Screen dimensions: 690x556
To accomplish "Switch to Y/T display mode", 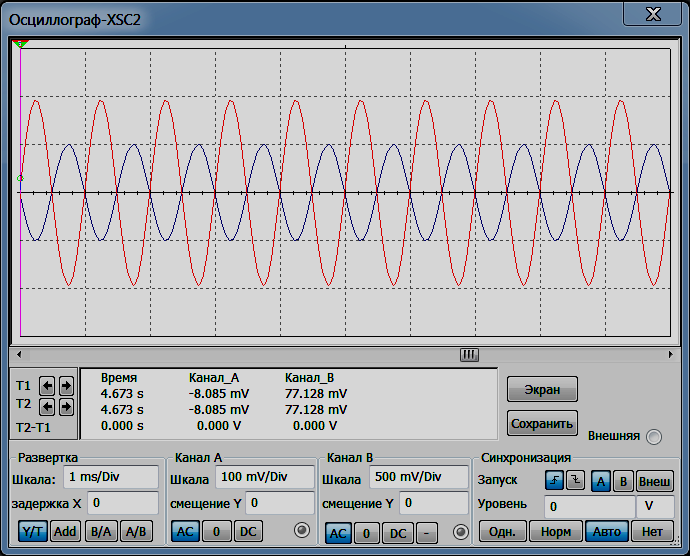I will [33, 531].
